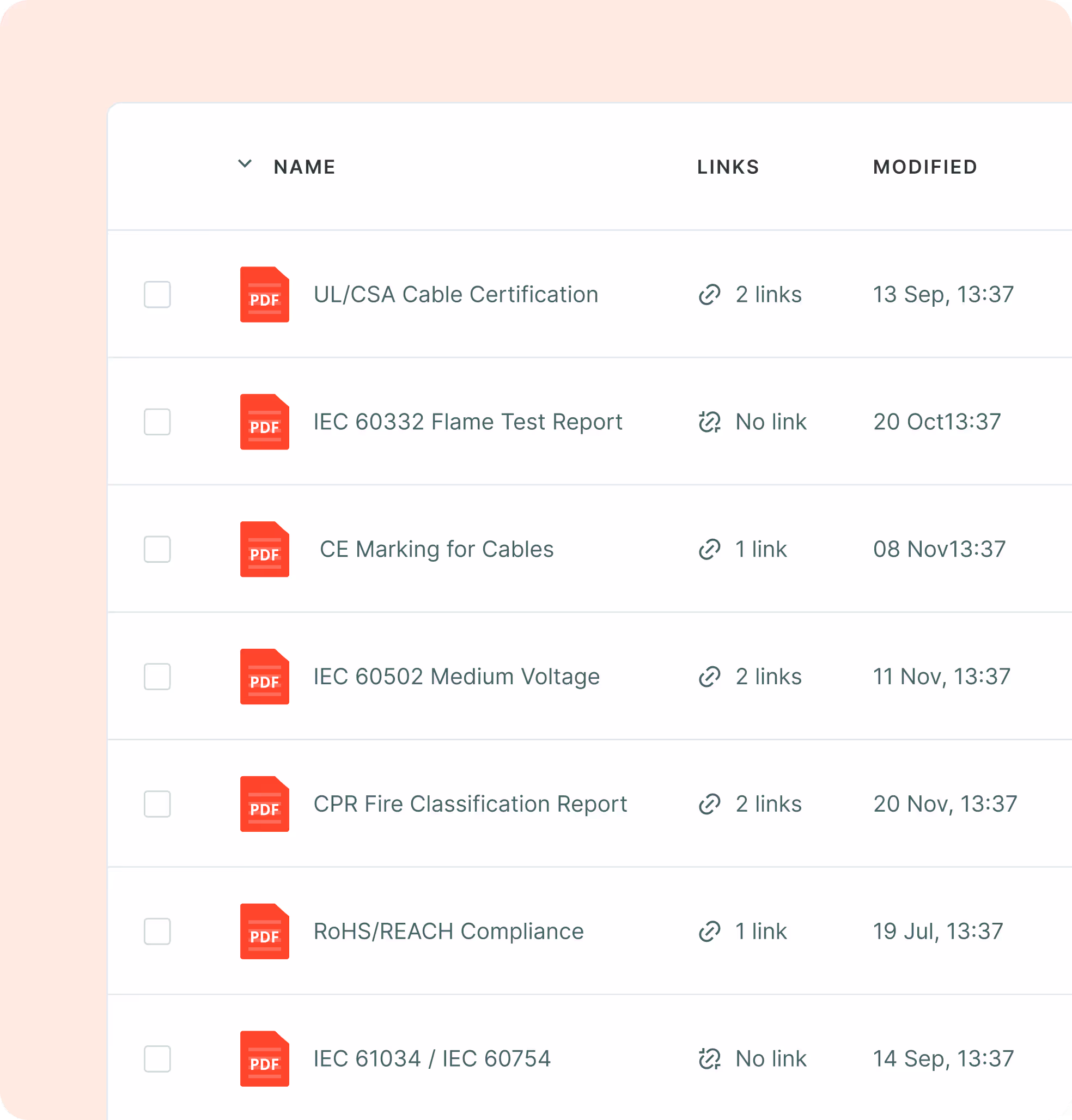Click link icon in CPR Fire Classification row
The width and height of the screenshot is (1072, 1120).
[x=709, y=804]
